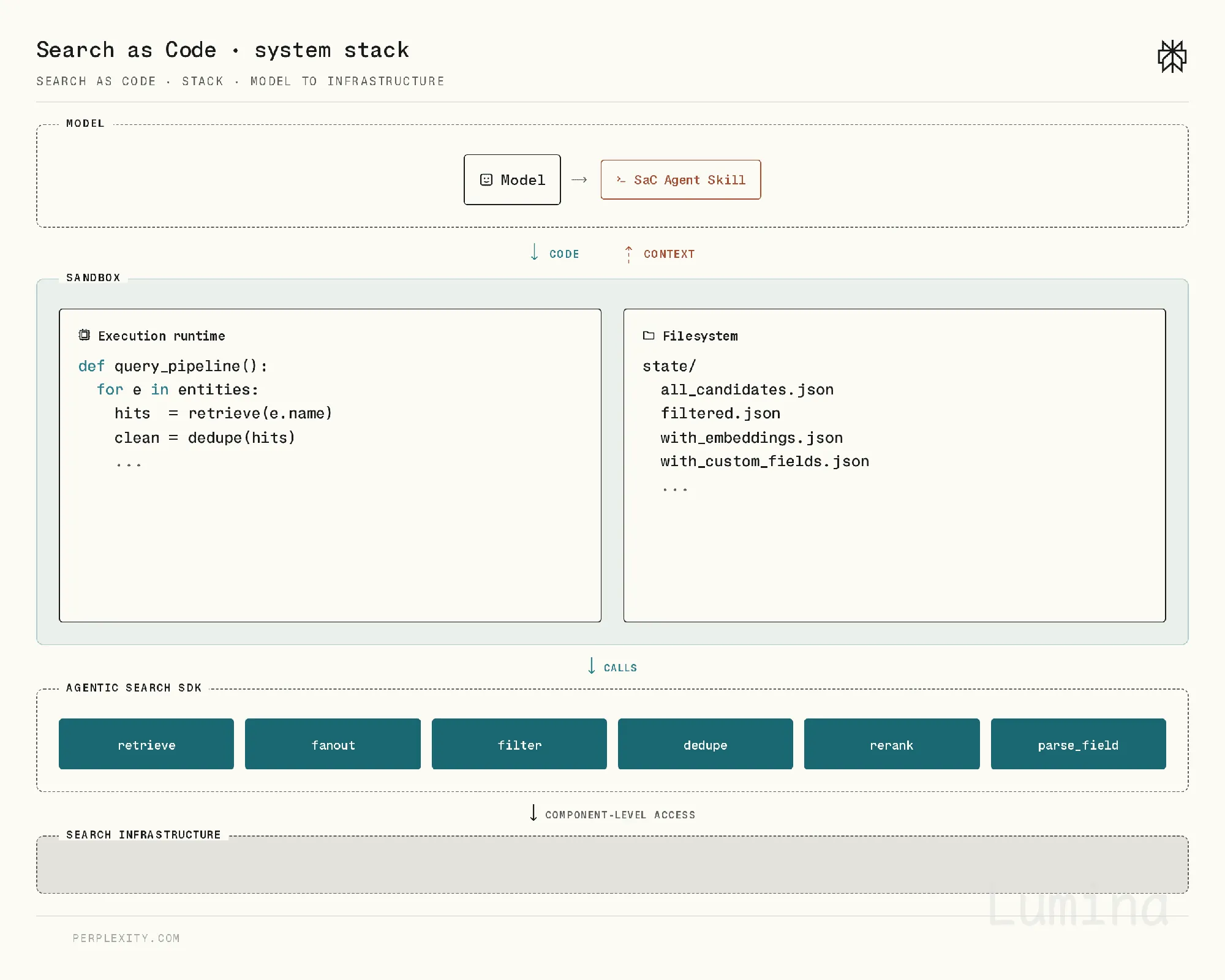
Task: Select filtered.json file
Action: coord(720,413)
